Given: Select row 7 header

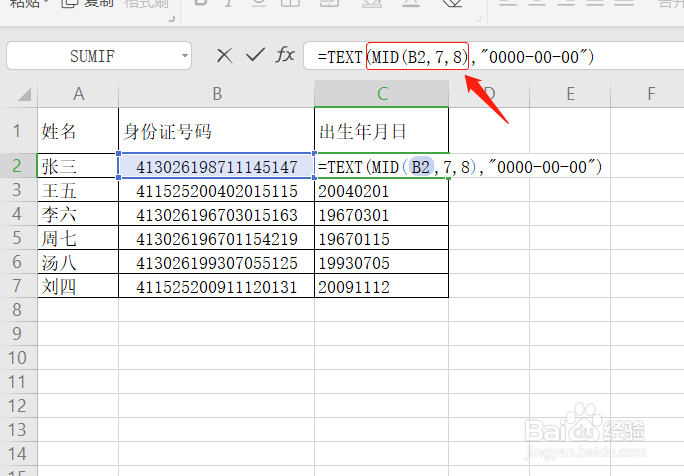Looking at the screenshot, I should (x=17, y=286).
